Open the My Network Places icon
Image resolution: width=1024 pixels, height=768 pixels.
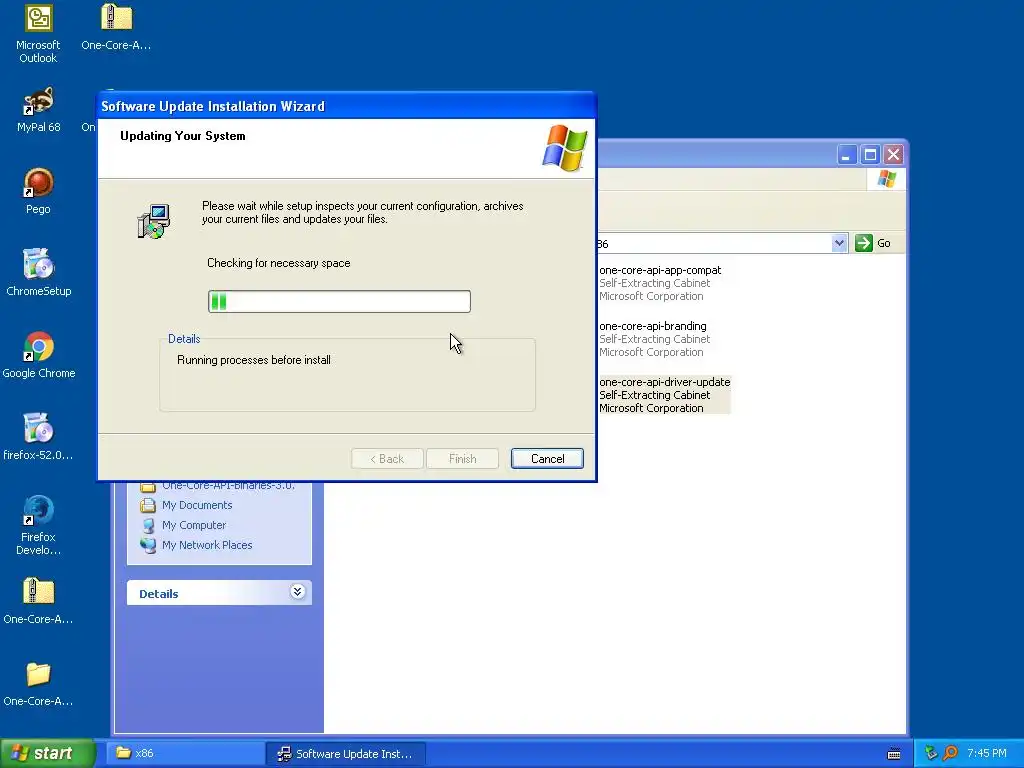click(148, 545)
